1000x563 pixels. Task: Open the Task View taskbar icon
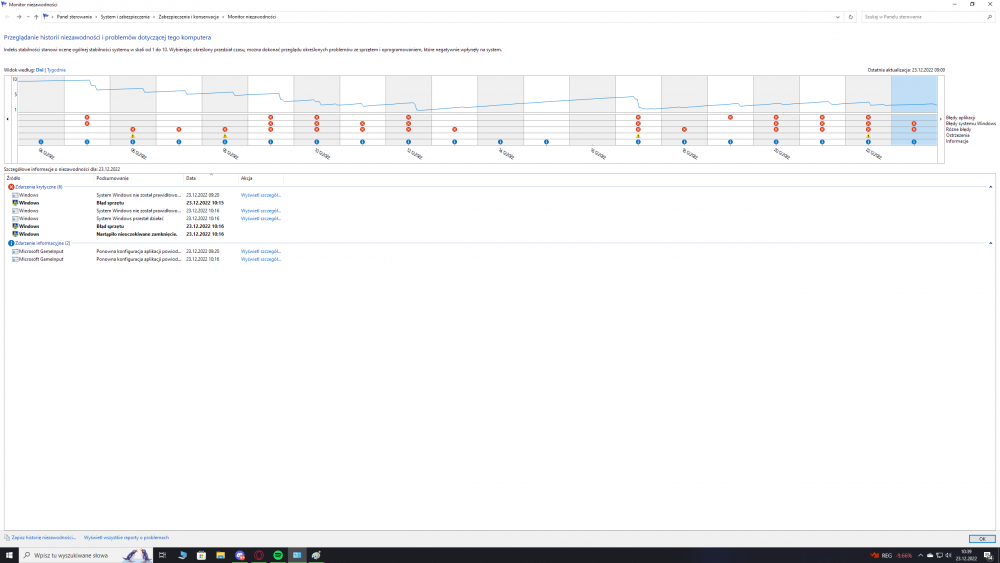162,555
